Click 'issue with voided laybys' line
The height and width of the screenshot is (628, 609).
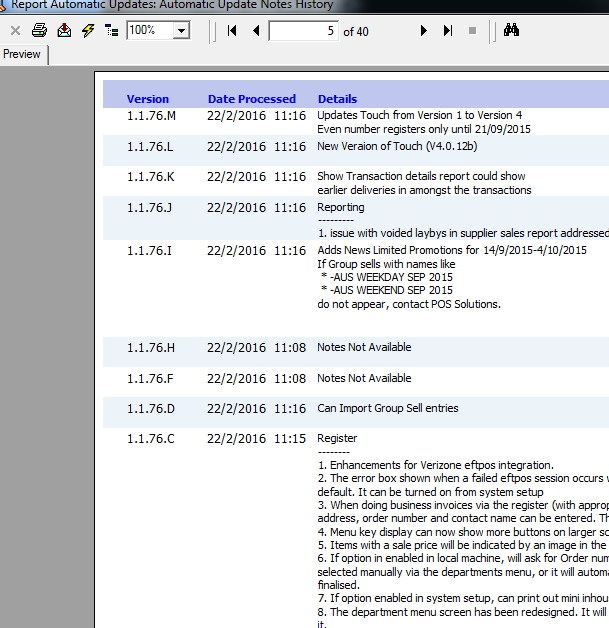point(463,233)
